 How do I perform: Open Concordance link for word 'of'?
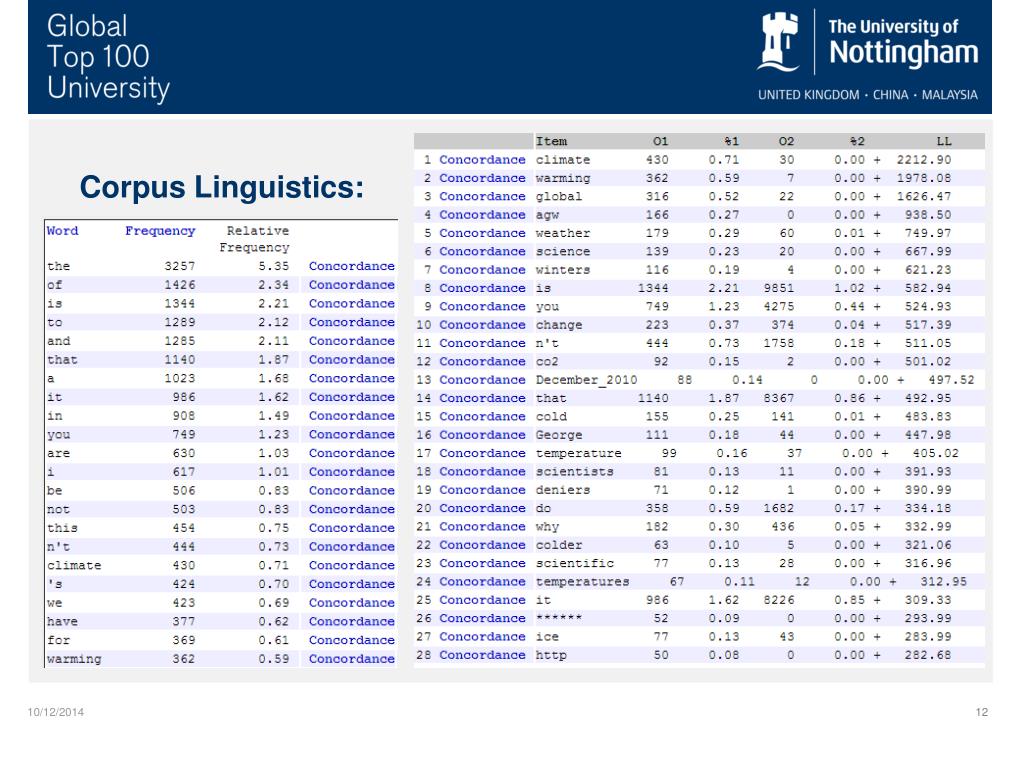click(x=351, y=285)
